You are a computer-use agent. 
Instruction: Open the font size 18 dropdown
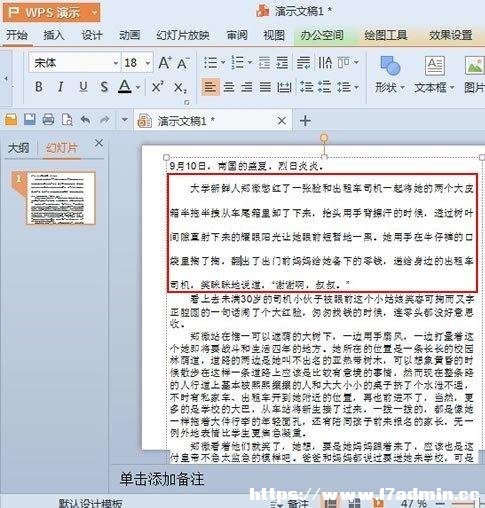148,63
